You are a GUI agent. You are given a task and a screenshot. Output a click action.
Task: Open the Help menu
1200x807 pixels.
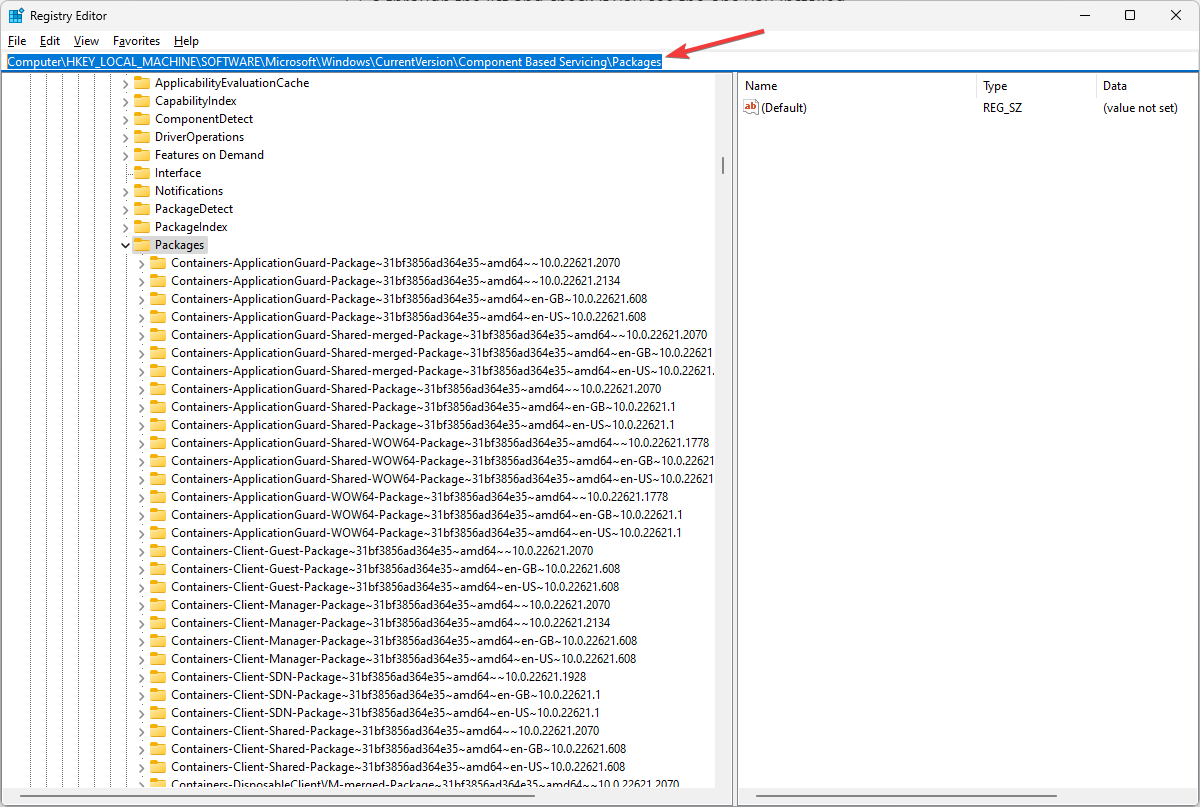click(x=186, y=41)
